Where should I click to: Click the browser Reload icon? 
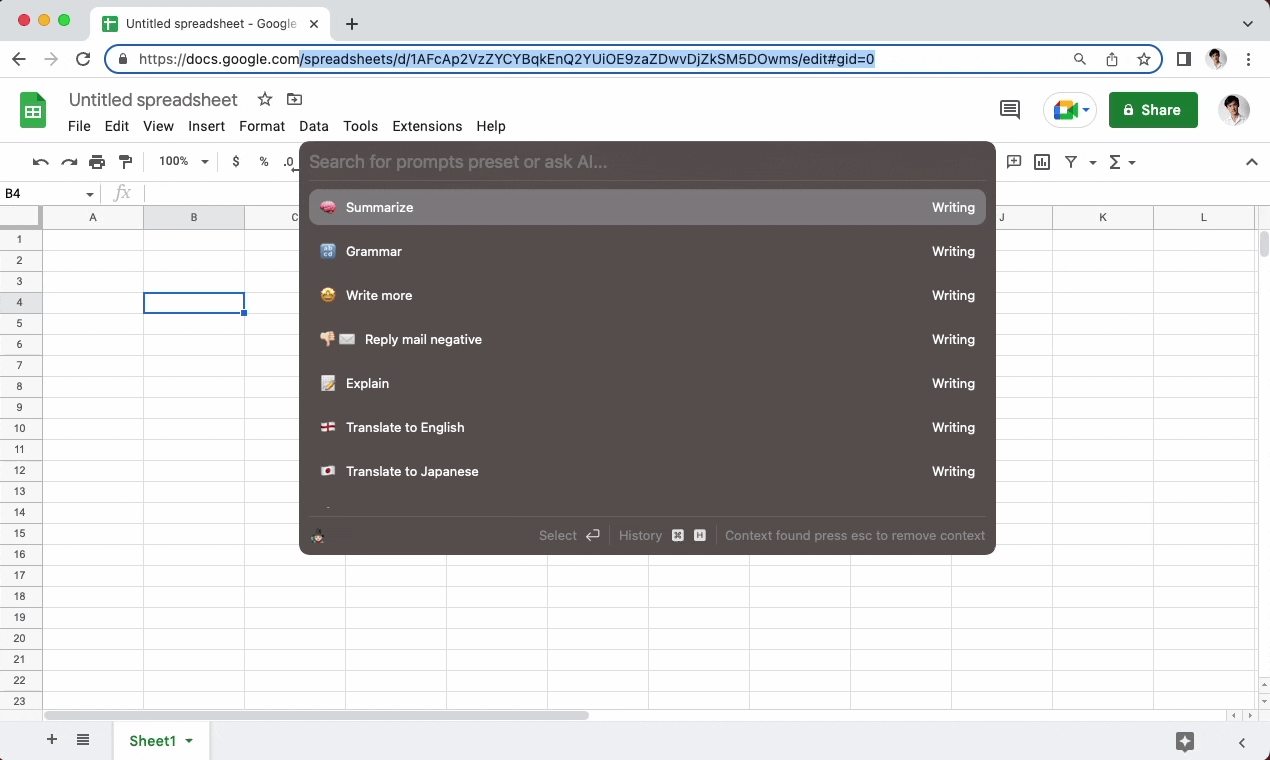pyautogui.click(x=83, y=59)
